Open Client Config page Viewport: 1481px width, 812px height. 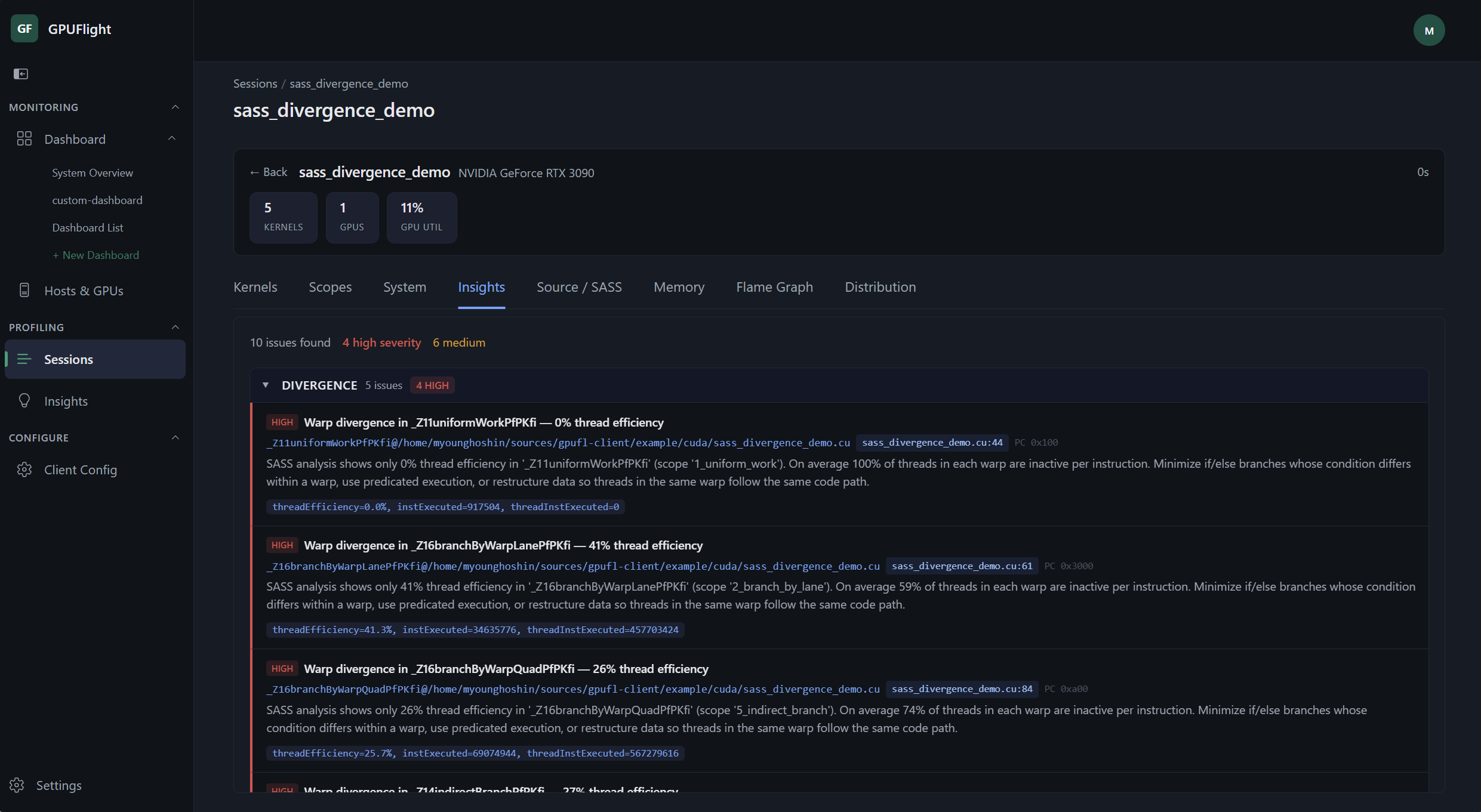coord(81,470)
